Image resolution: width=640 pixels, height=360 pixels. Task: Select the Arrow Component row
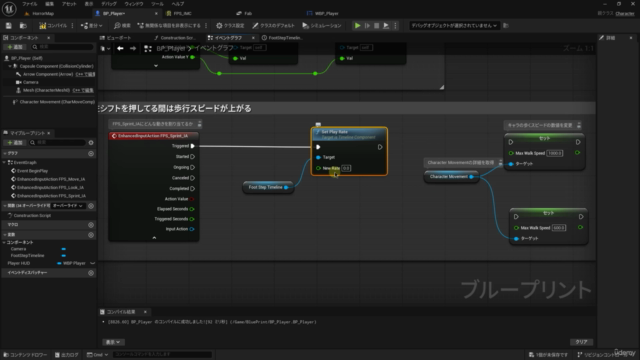pyautogui.click(x=48, y=74)
